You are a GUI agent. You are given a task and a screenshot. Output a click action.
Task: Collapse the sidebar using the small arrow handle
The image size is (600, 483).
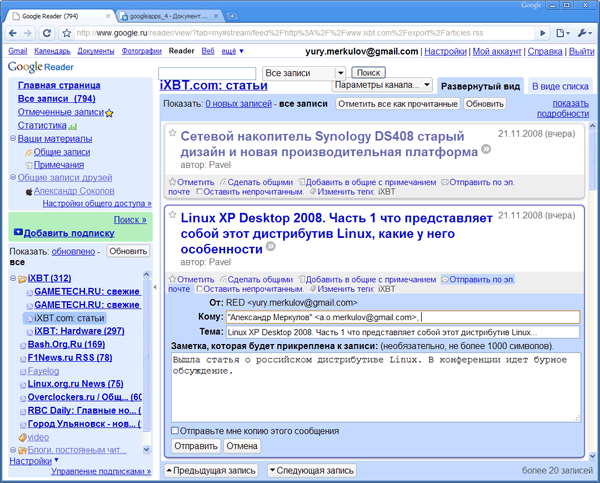point(155,287)
